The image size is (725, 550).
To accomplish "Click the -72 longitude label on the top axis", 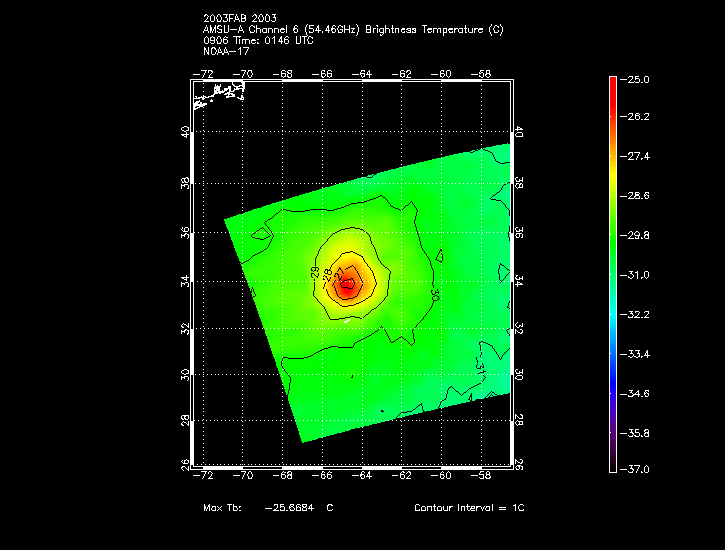I will (203, 73).
